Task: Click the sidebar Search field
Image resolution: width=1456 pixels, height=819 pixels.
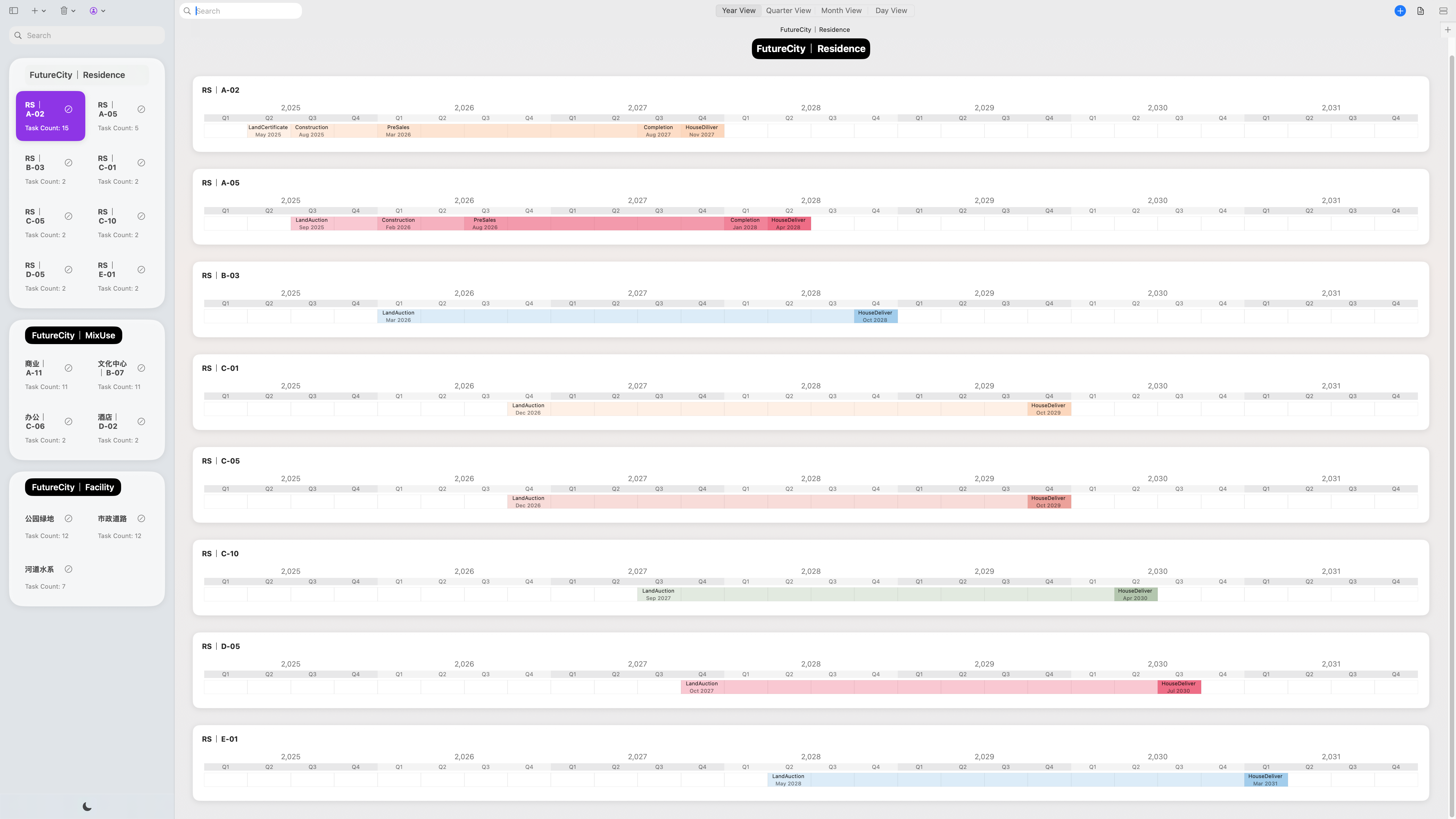Action: 88,35
